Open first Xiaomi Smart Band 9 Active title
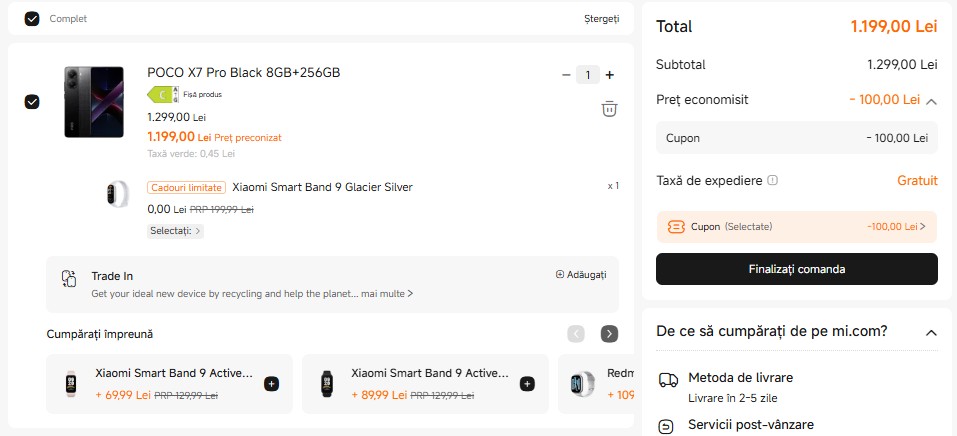 (174, 373)
